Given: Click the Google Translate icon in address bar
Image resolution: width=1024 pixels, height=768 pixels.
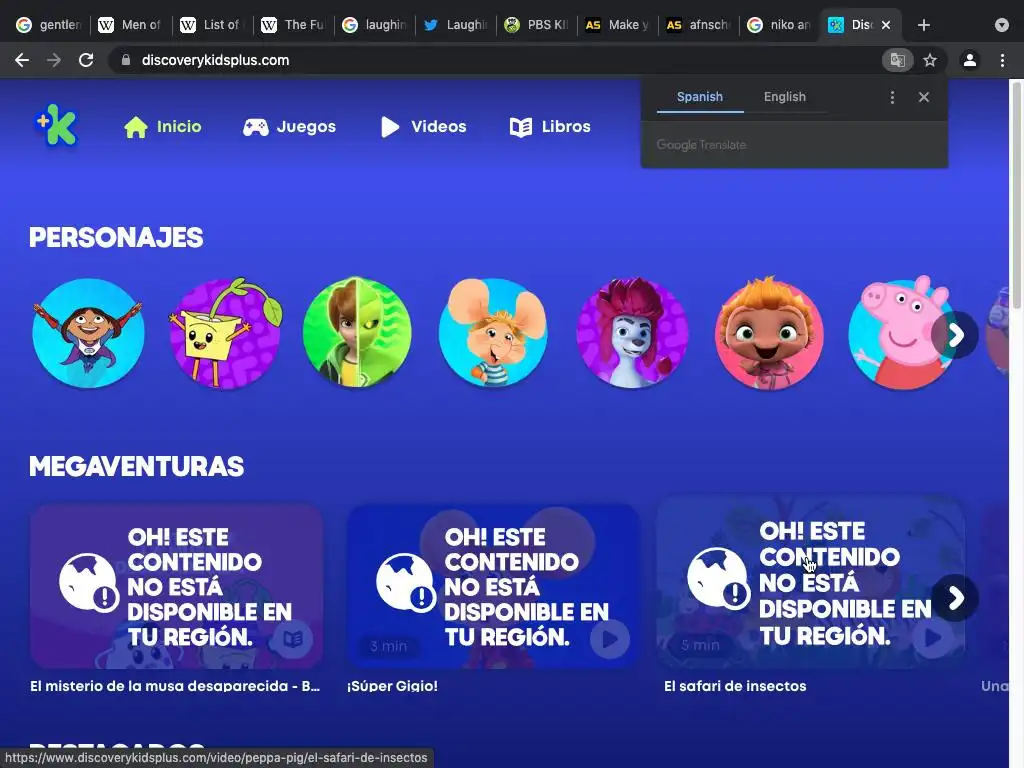Looking at the screenshot, I should pos(897,60).
